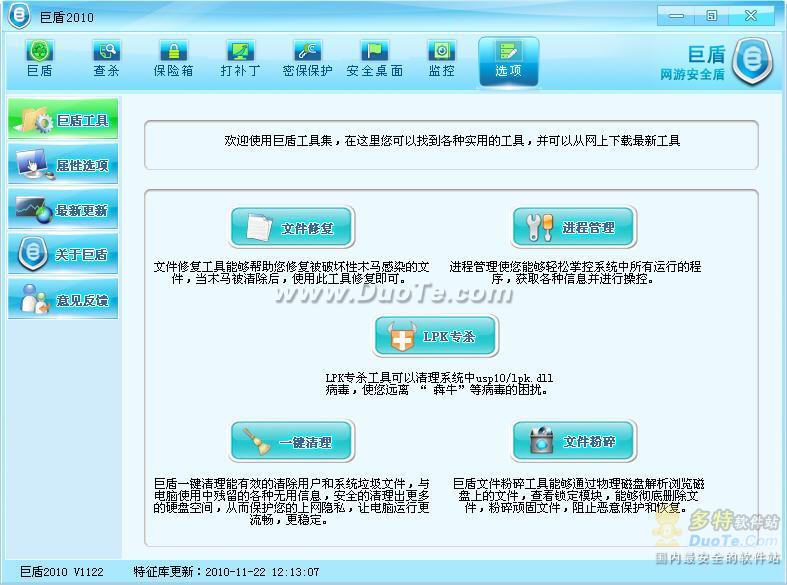Image resolution: width=787 pixels, height=585 pixels.
Task: Click the 一键清理 description text
Action: tap(291, 501)
